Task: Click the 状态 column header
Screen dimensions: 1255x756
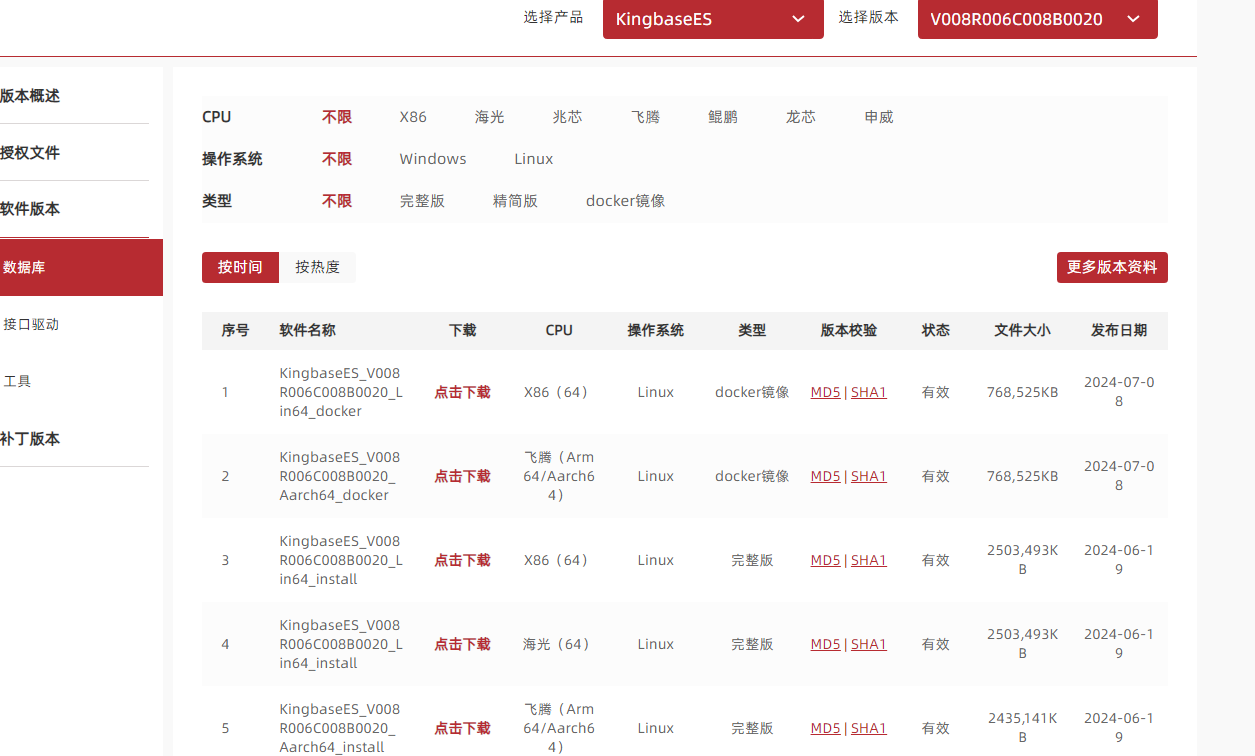Action: 936,330
